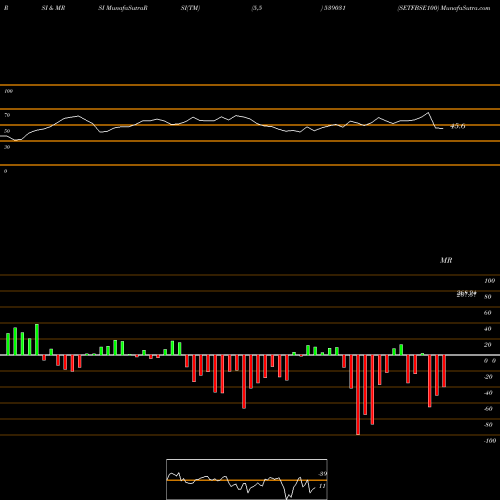Viewport: 500px width, 500px height.
Task: Click the 45.6 RSI value label
Action: tap(458, 126)
